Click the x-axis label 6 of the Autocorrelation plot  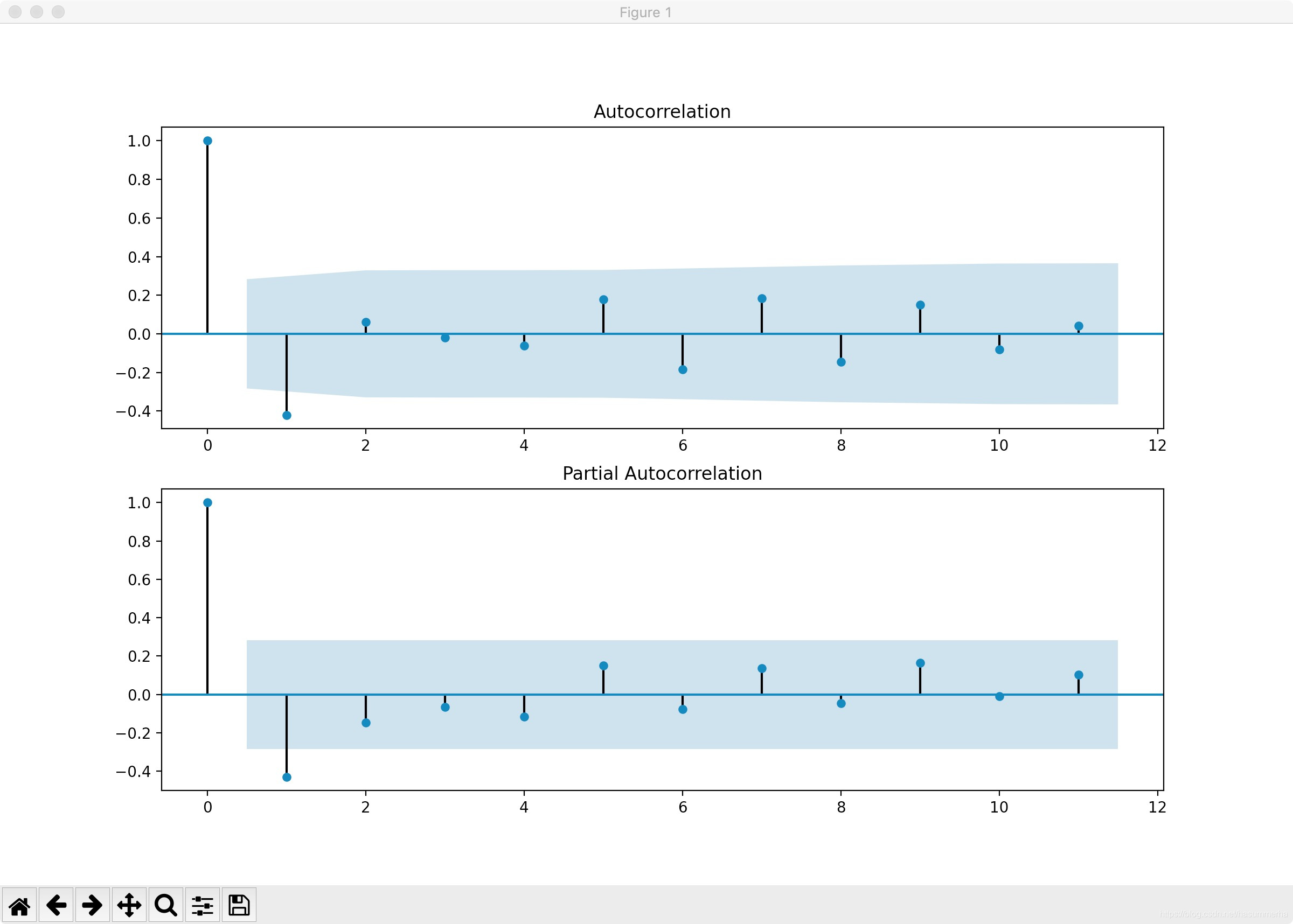tap(683, 445)
